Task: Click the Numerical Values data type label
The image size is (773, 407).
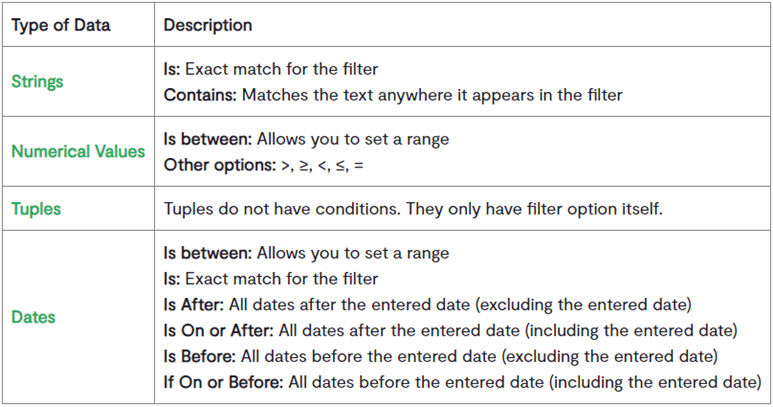Action: [78, 151]
